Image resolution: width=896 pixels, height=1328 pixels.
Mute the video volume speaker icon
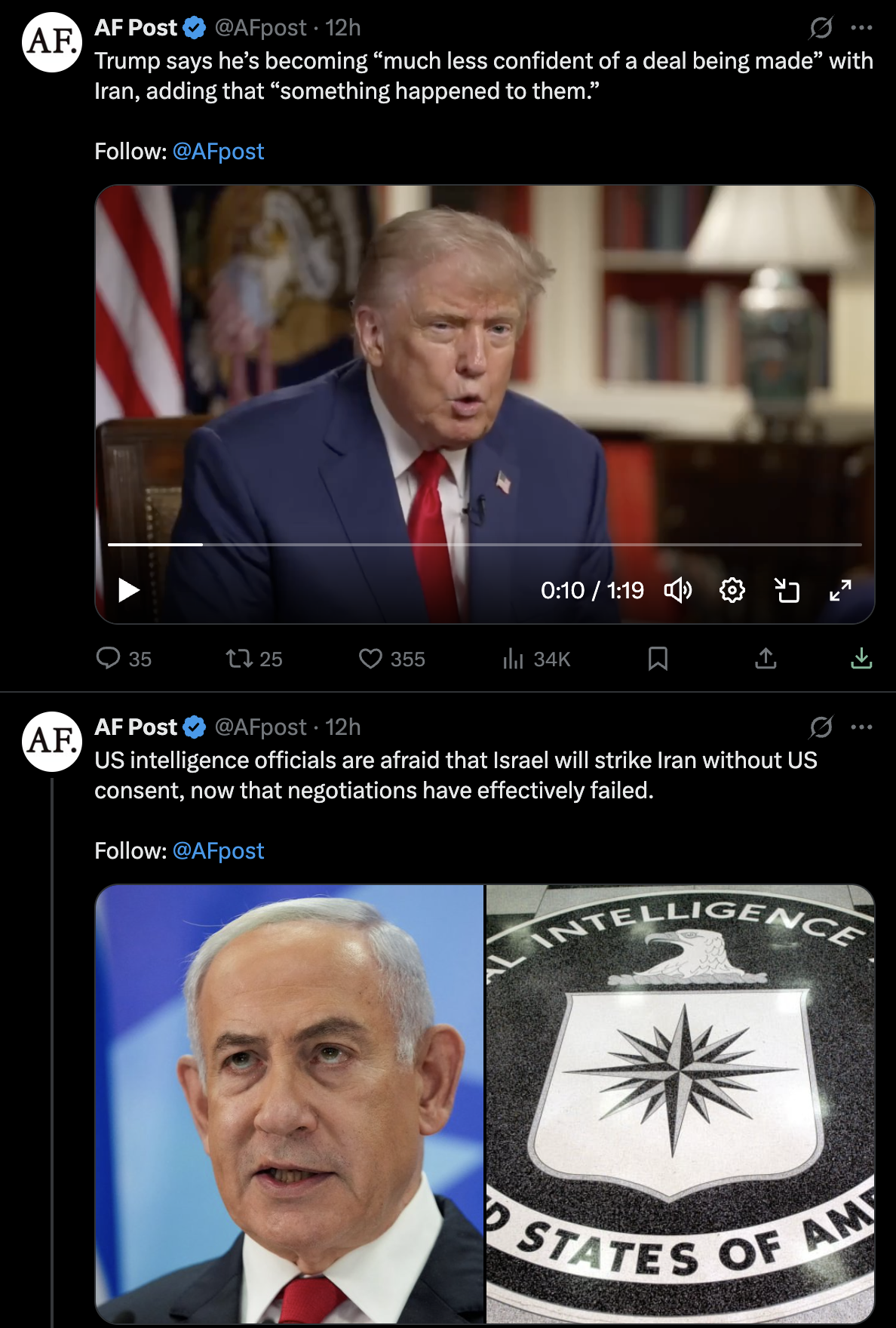[x=678, y=590]
